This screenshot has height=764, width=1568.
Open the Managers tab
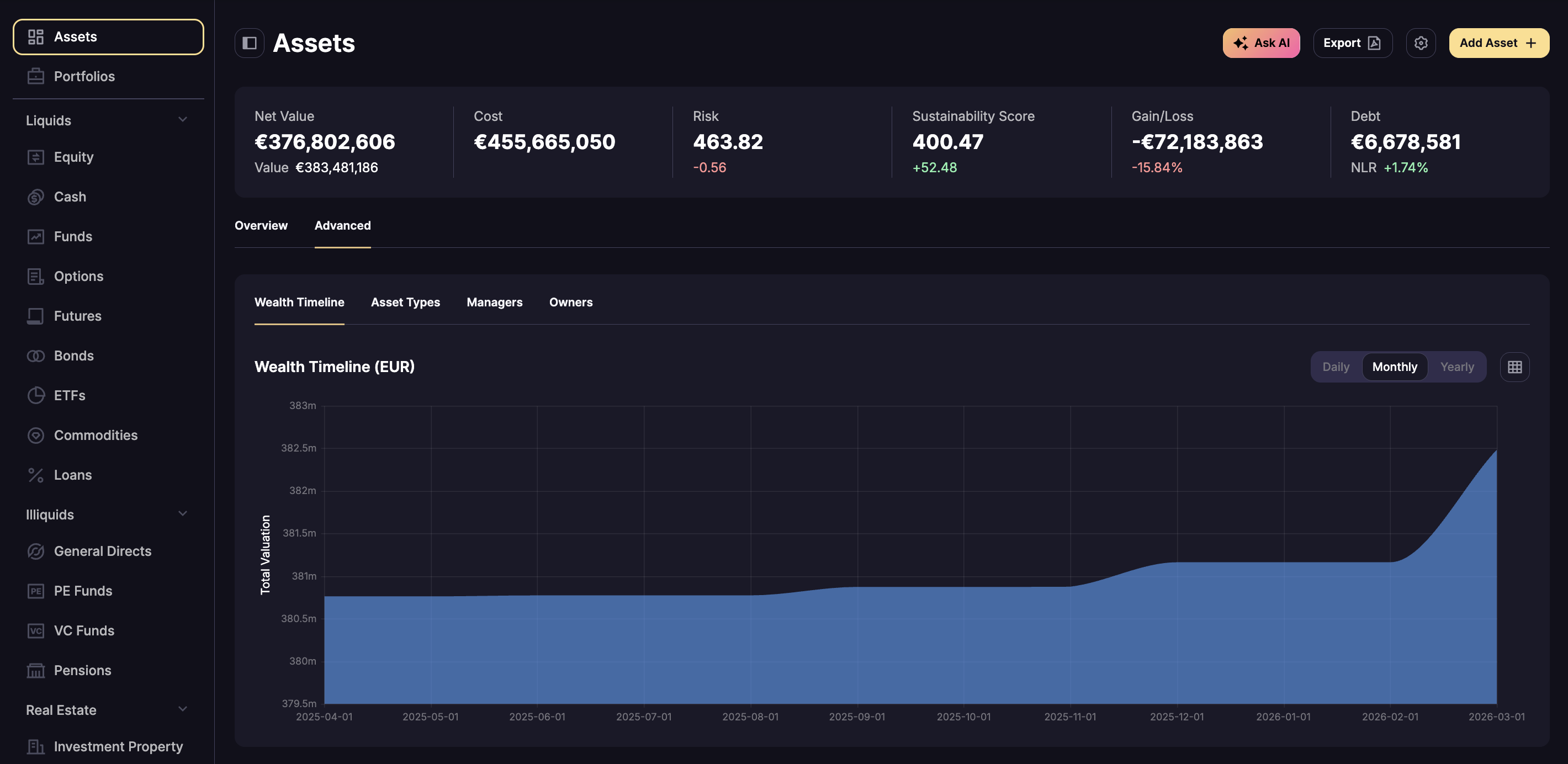[494, 302]
